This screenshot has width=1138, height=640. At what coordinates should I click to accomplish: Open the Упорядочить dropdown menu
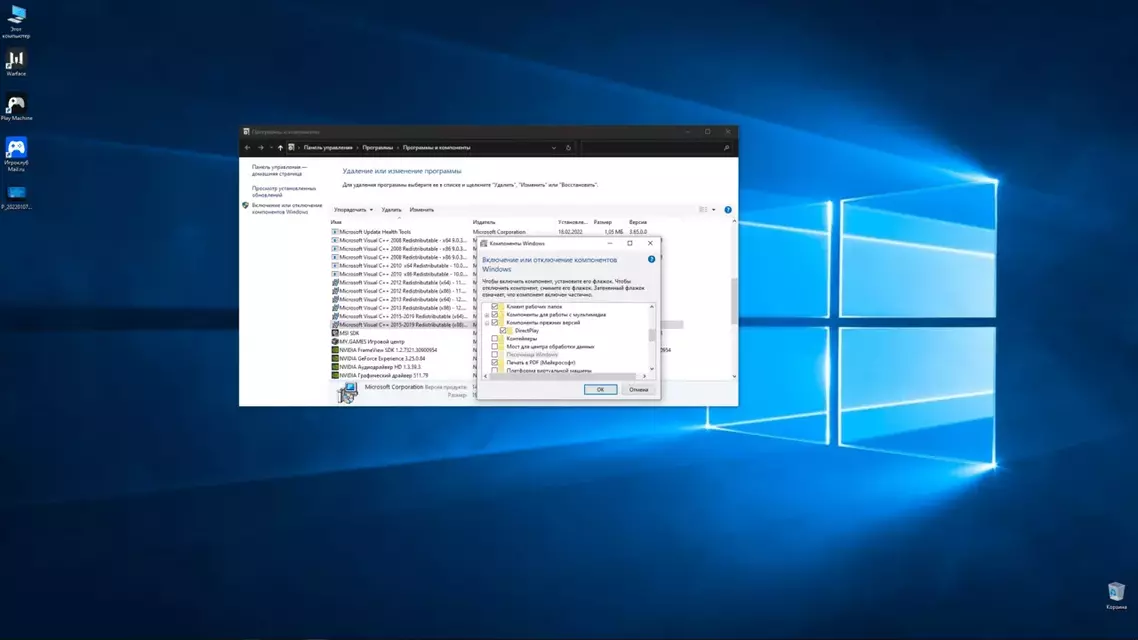point(353,210)
